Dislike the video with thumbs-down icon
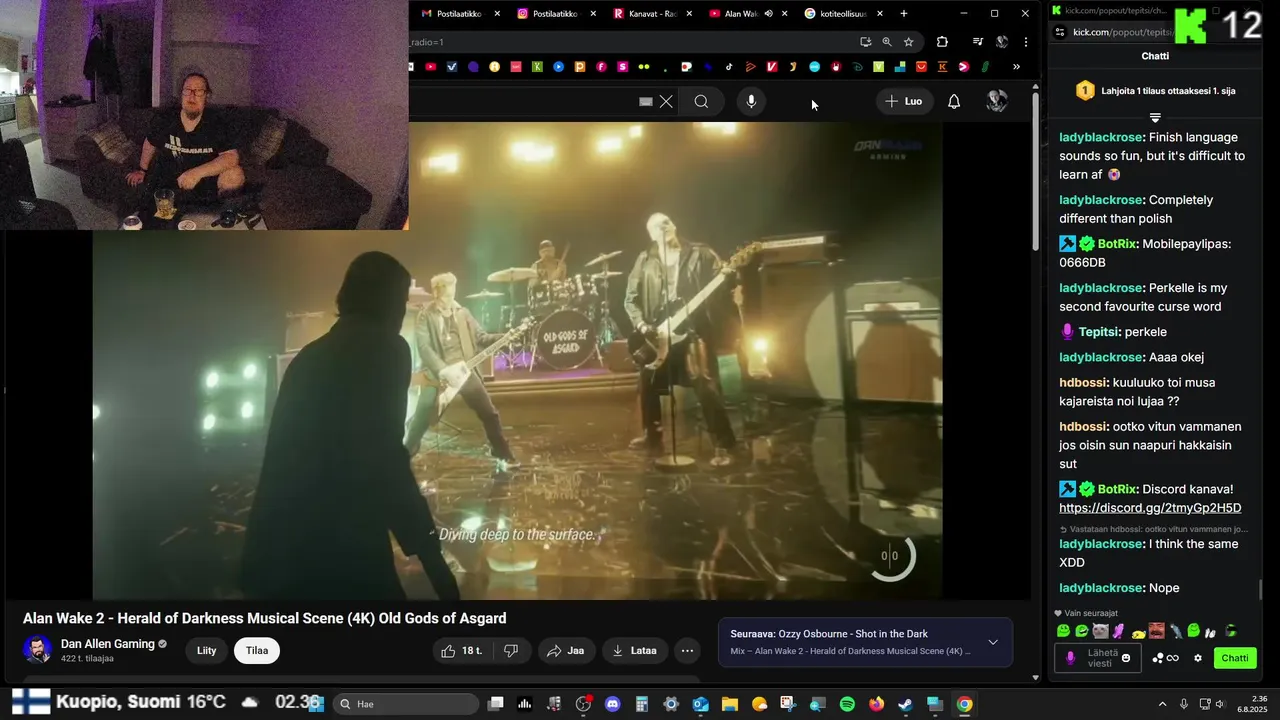Viewport: 1280px width, 720px height. click(x=511, y=651)
